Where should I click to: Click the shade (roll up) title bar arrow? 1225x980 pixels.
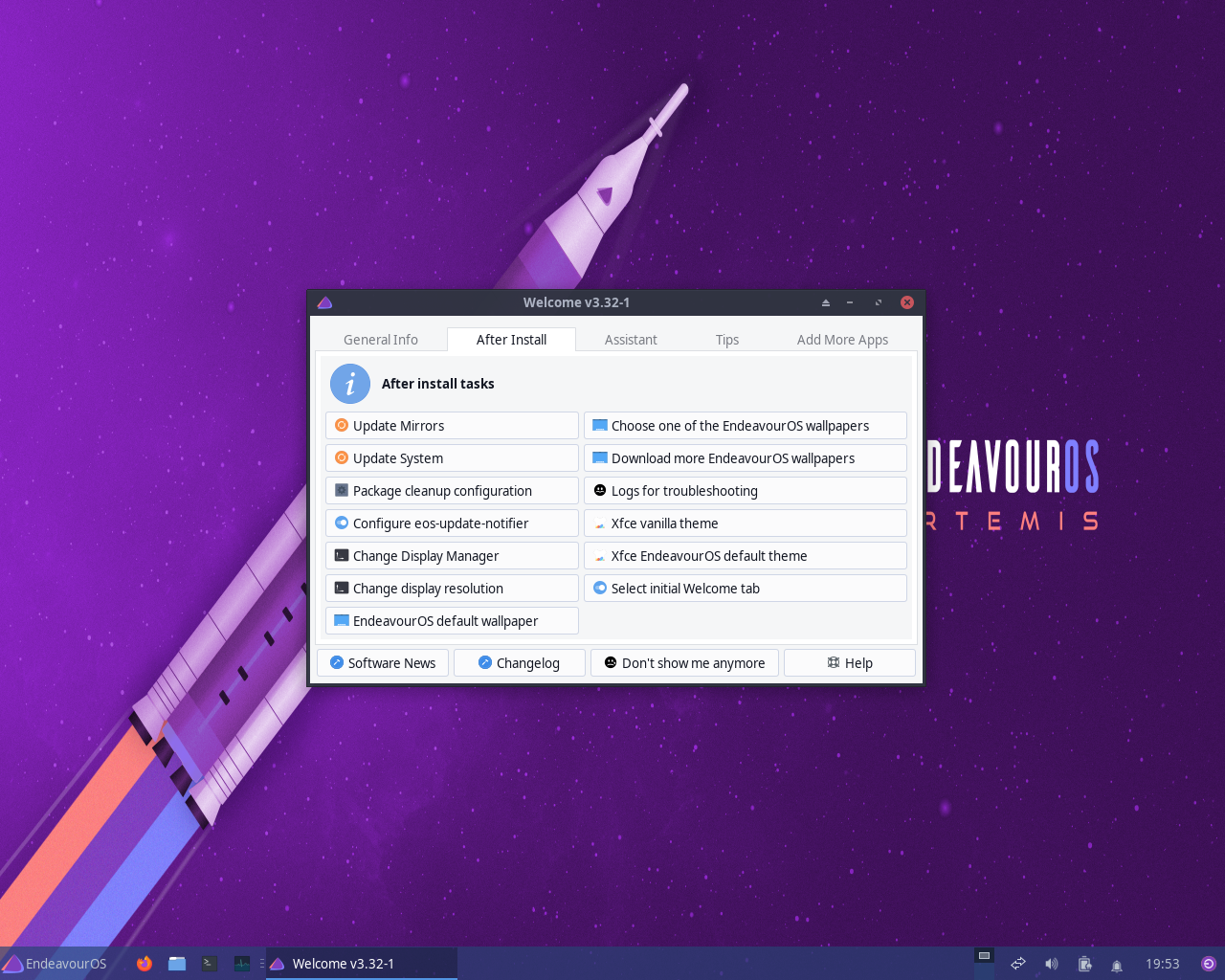[826, 302]
